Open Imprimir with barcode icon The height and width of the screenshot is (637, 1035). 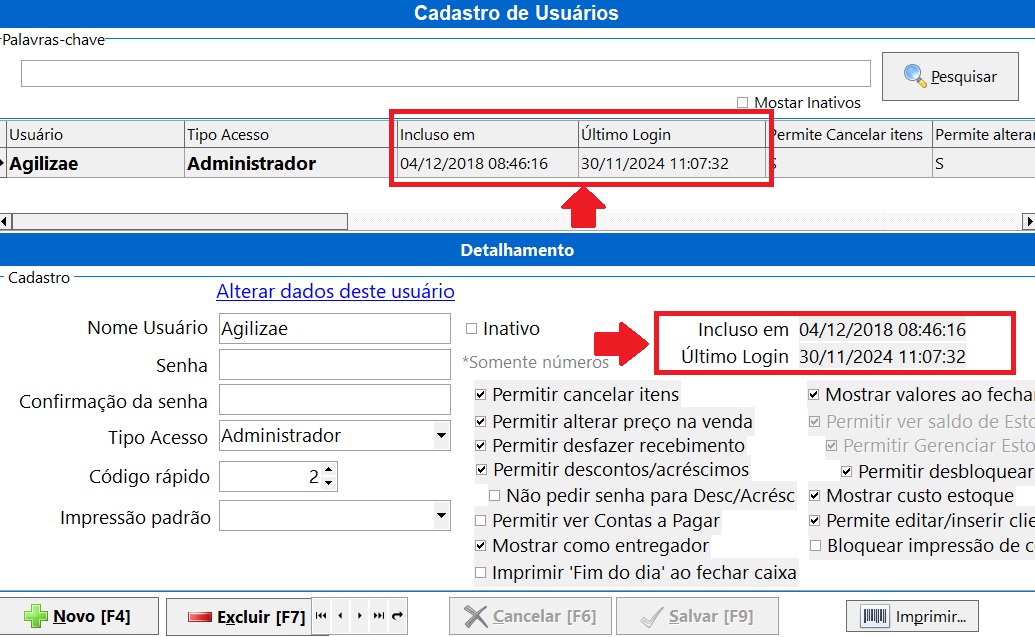pyautogui.click(x=911, y=617)
